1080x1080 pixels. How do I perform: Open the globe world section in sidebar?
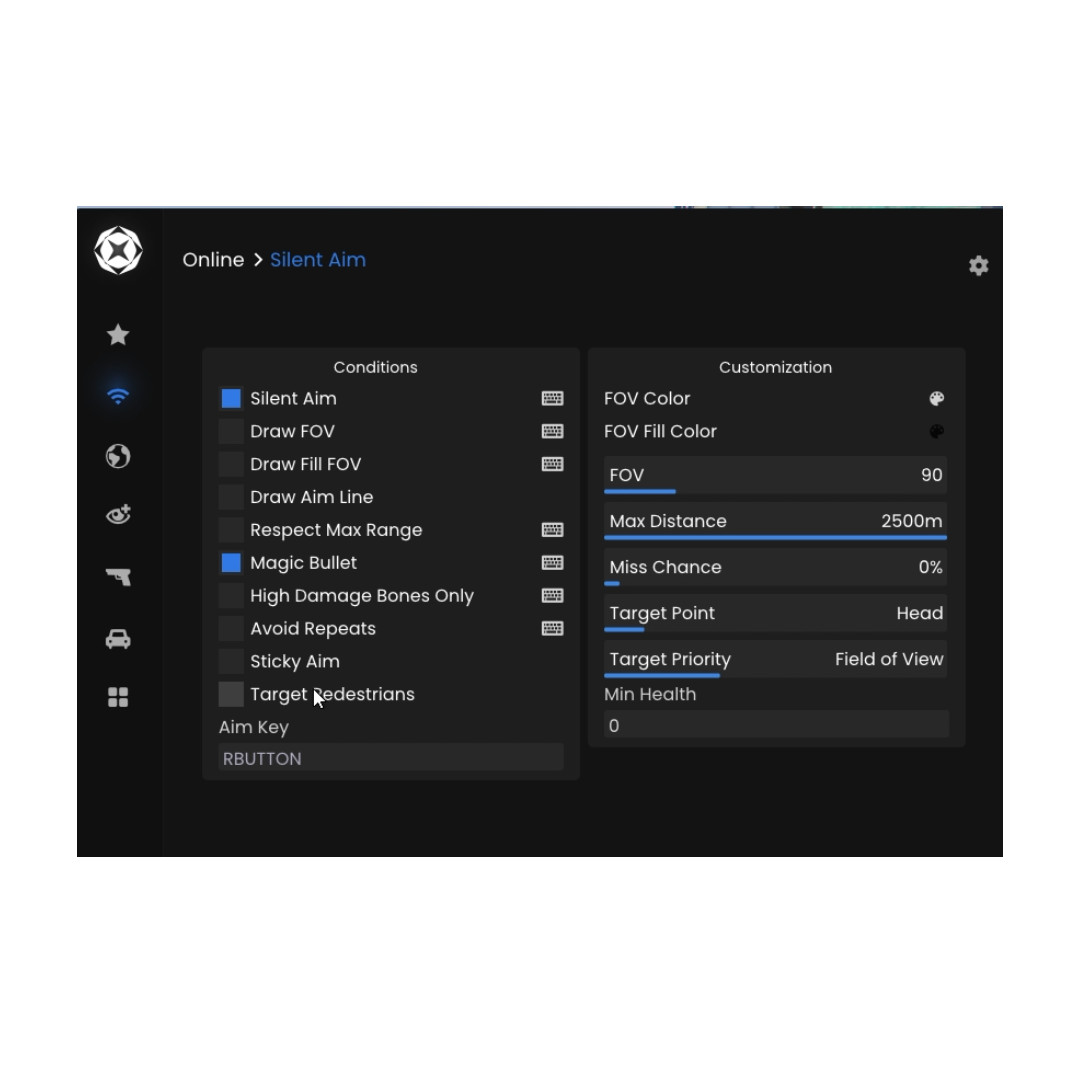[118, 456]
